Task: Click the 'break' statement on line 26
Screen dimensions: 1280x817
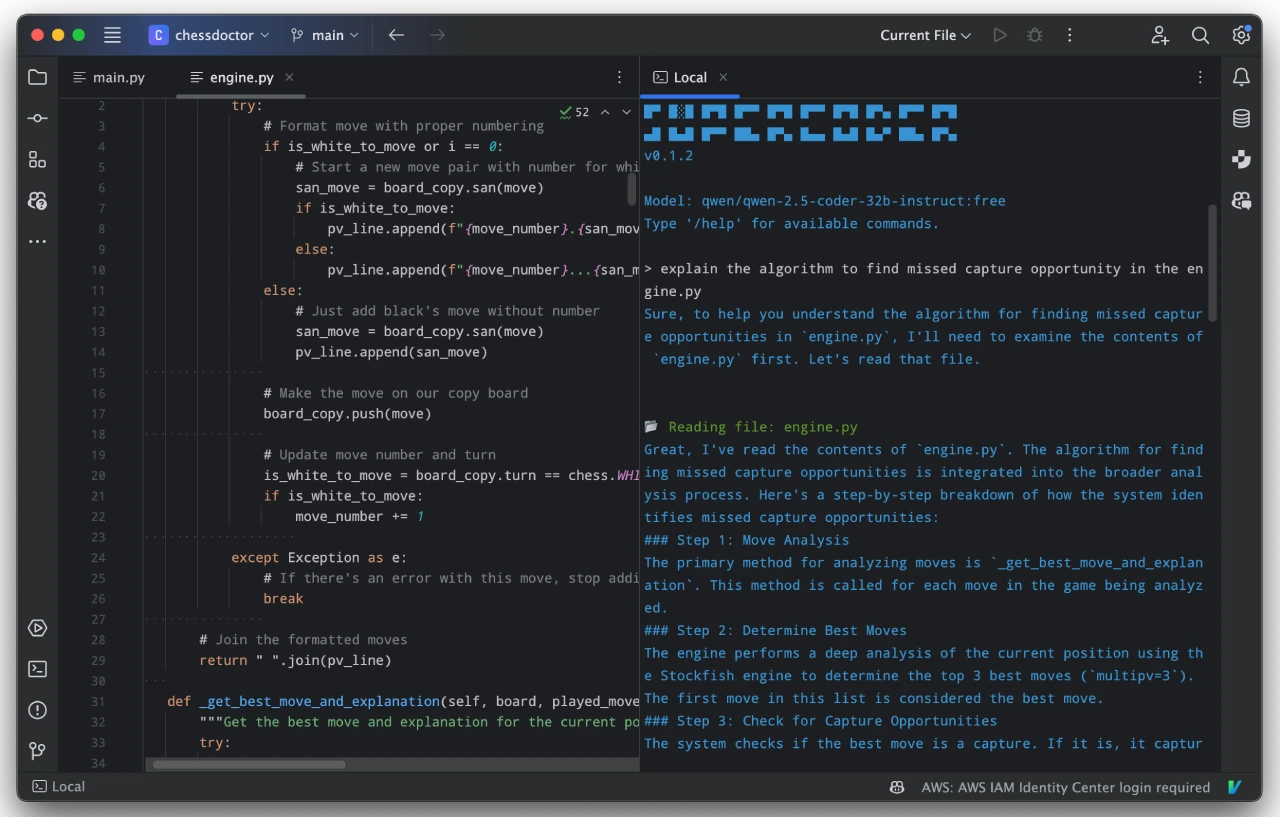Action: coord(283,598)
